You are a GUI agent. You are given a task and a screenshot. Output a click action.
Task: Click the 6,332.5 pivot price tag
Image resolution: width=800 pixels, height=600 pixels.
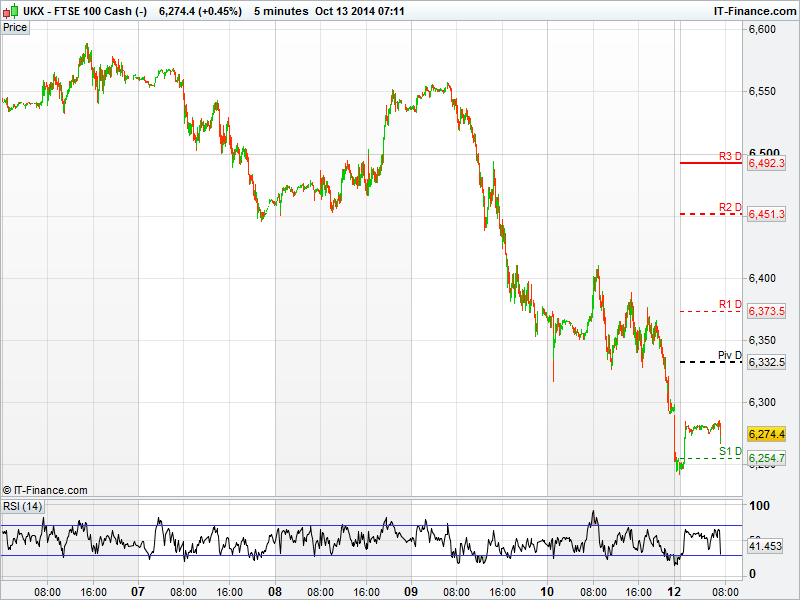(767, 362)
